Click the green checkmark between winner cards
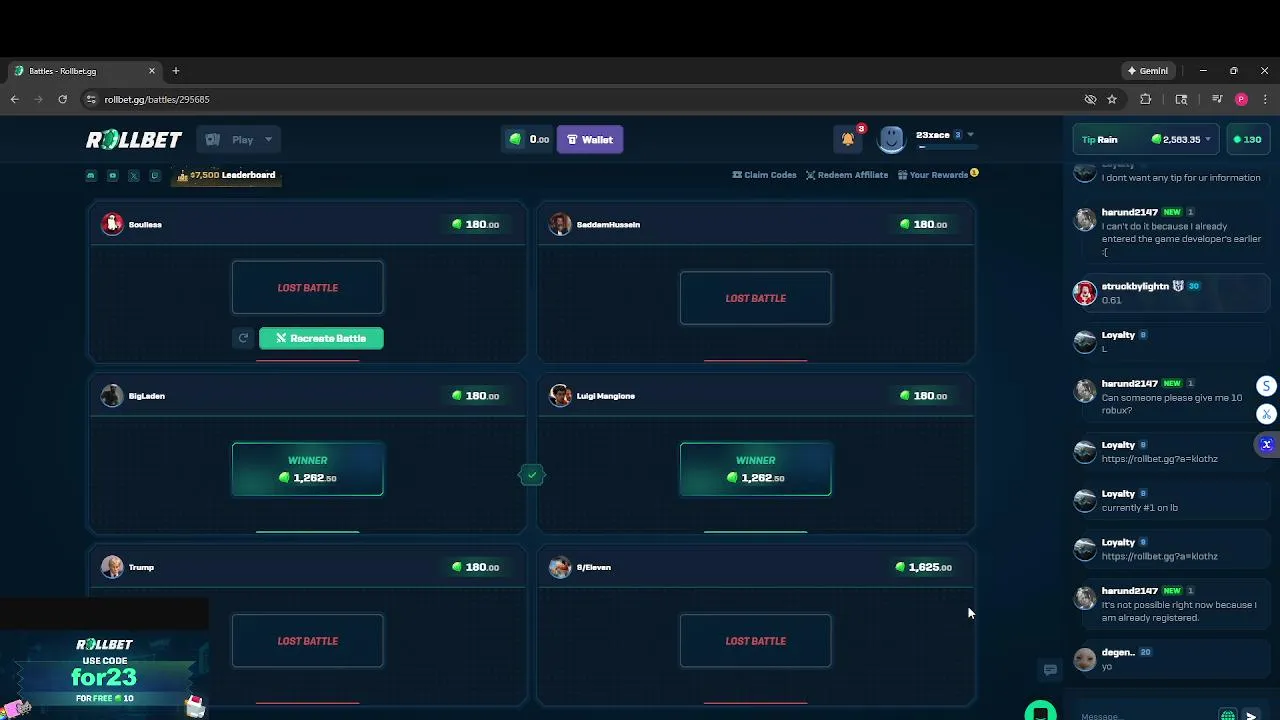 tap(532, 475)
